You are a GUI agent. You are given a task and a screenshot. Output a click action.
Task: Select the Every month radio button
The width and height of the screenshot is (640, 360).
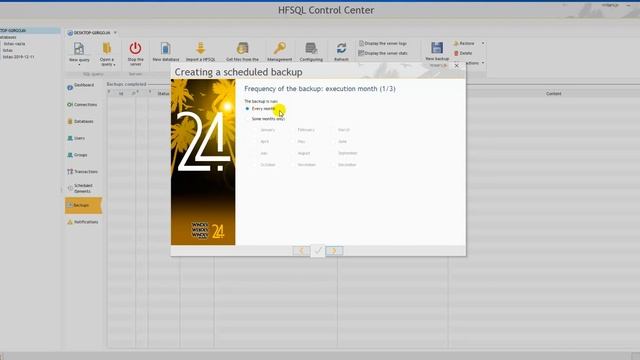(x=247, y=109)
